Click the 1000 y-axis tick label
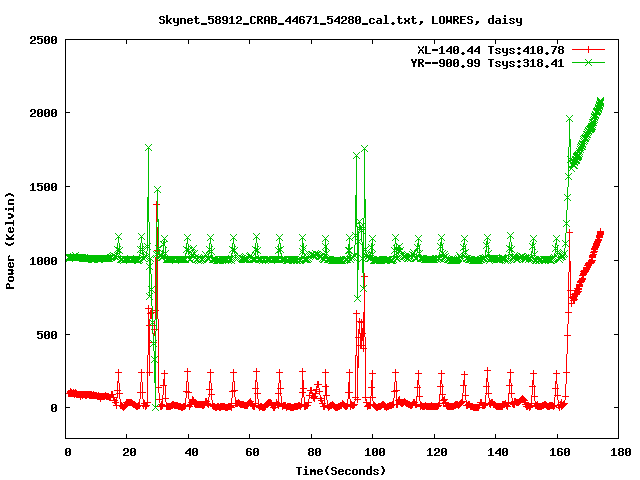 coord(43,261)
